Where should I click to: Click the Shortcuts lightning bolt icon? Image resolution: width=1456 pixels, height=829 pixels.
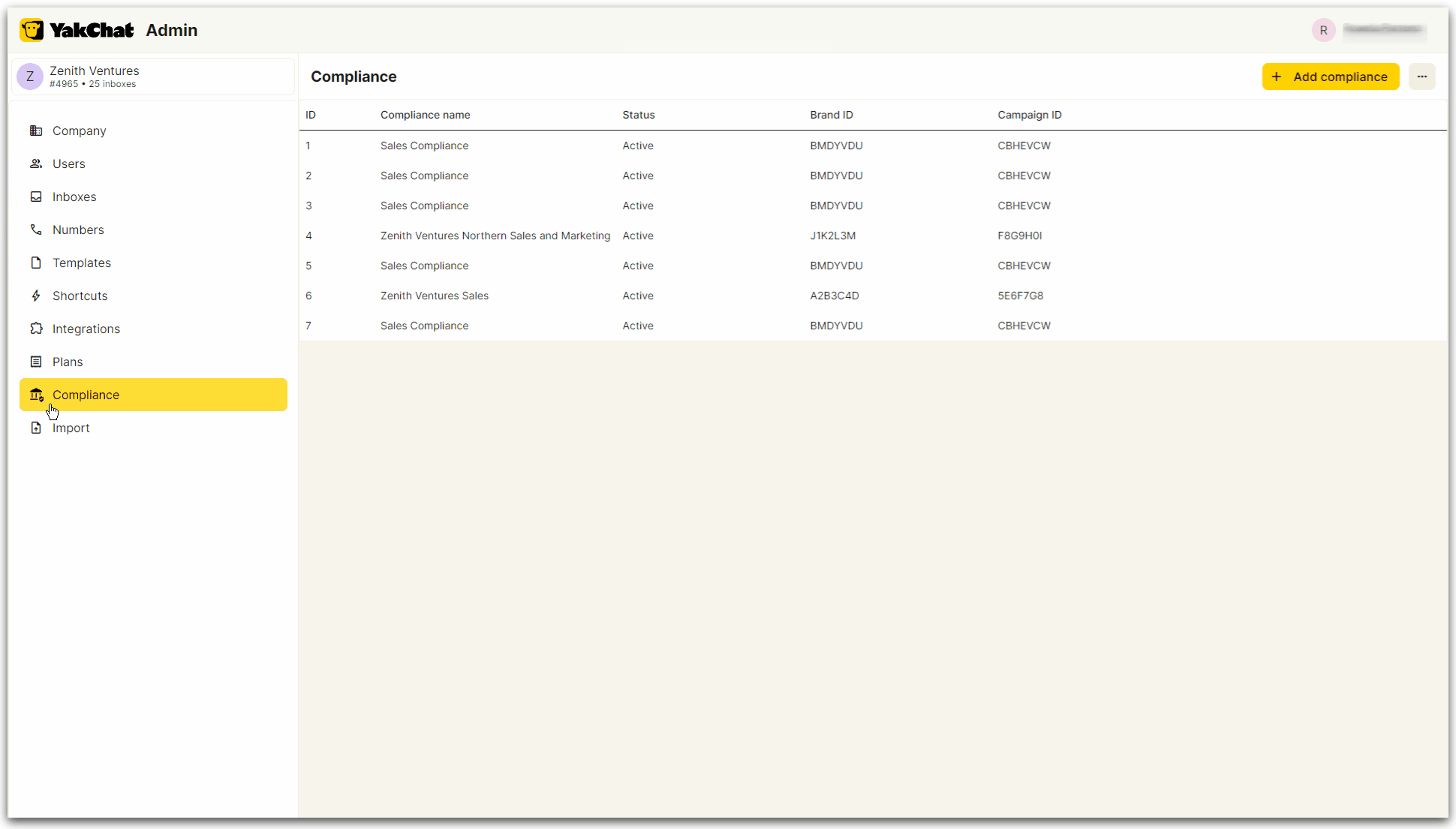[36, 296]
